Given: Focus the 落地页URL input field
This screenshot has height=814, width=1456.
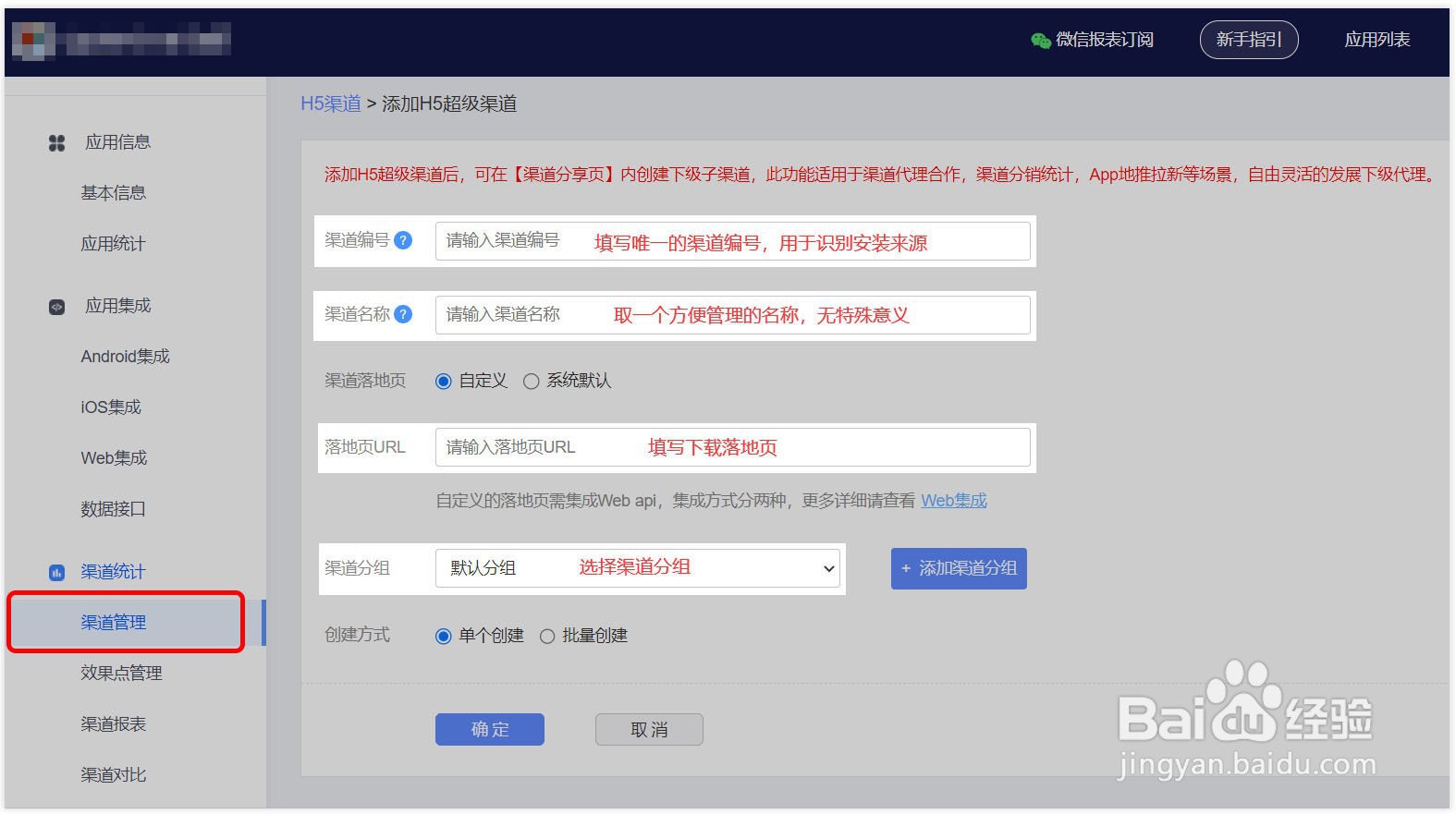Looking at the screenshot, I should (732, 447).
